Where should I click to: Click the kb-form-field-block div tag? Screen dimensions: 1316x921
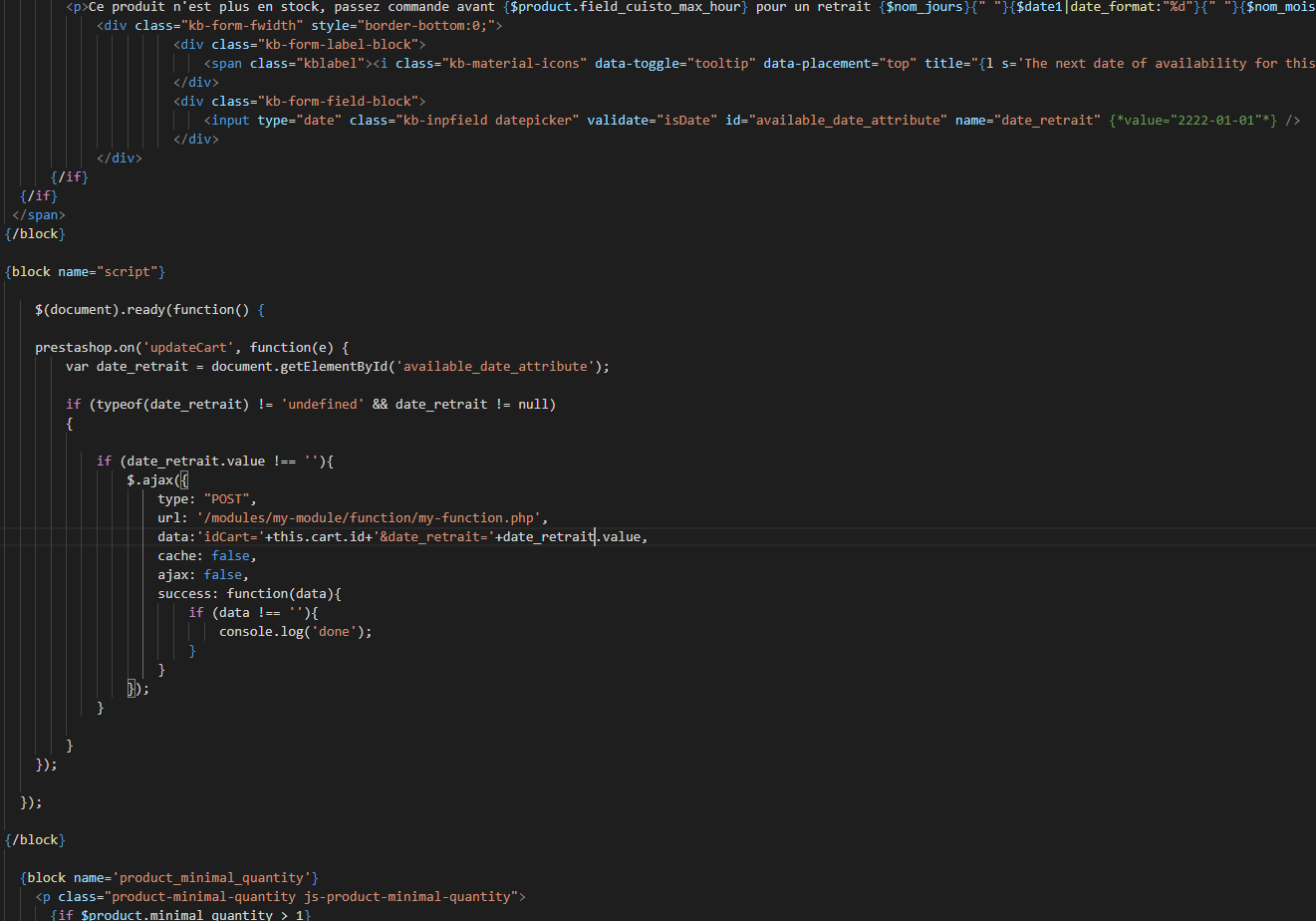tap(299, 101)
